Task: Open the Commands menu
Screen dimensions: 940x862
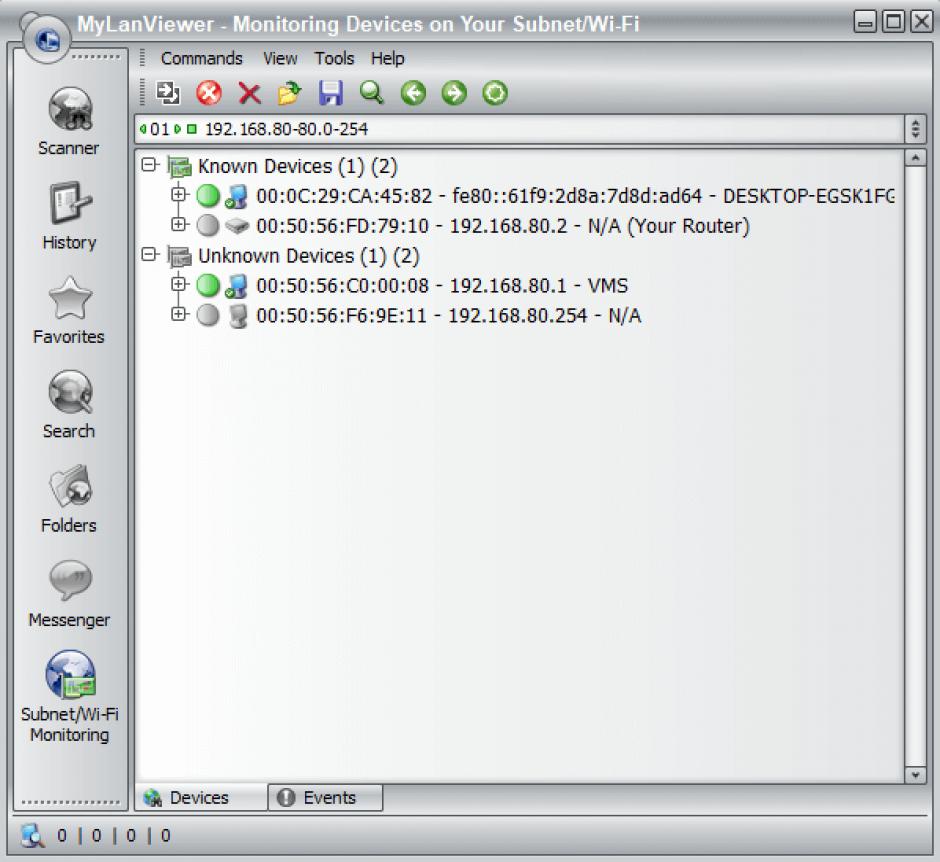Action: (201, 58)
